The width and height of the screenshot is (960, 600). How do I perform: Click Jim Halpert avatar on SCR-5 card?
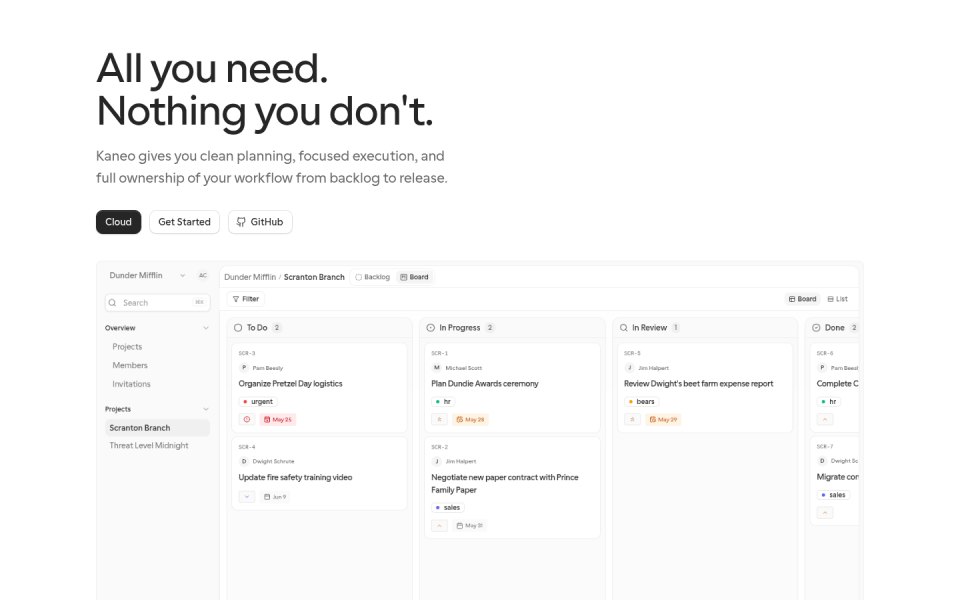point(629,367)
